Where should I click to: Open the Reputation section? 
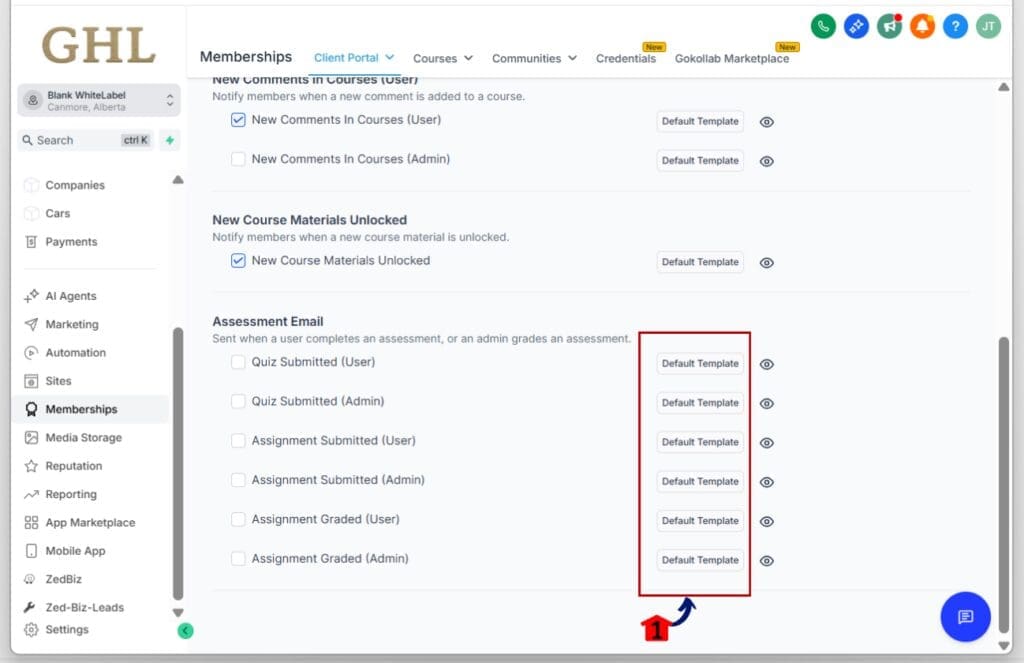[x=77, y=466]
